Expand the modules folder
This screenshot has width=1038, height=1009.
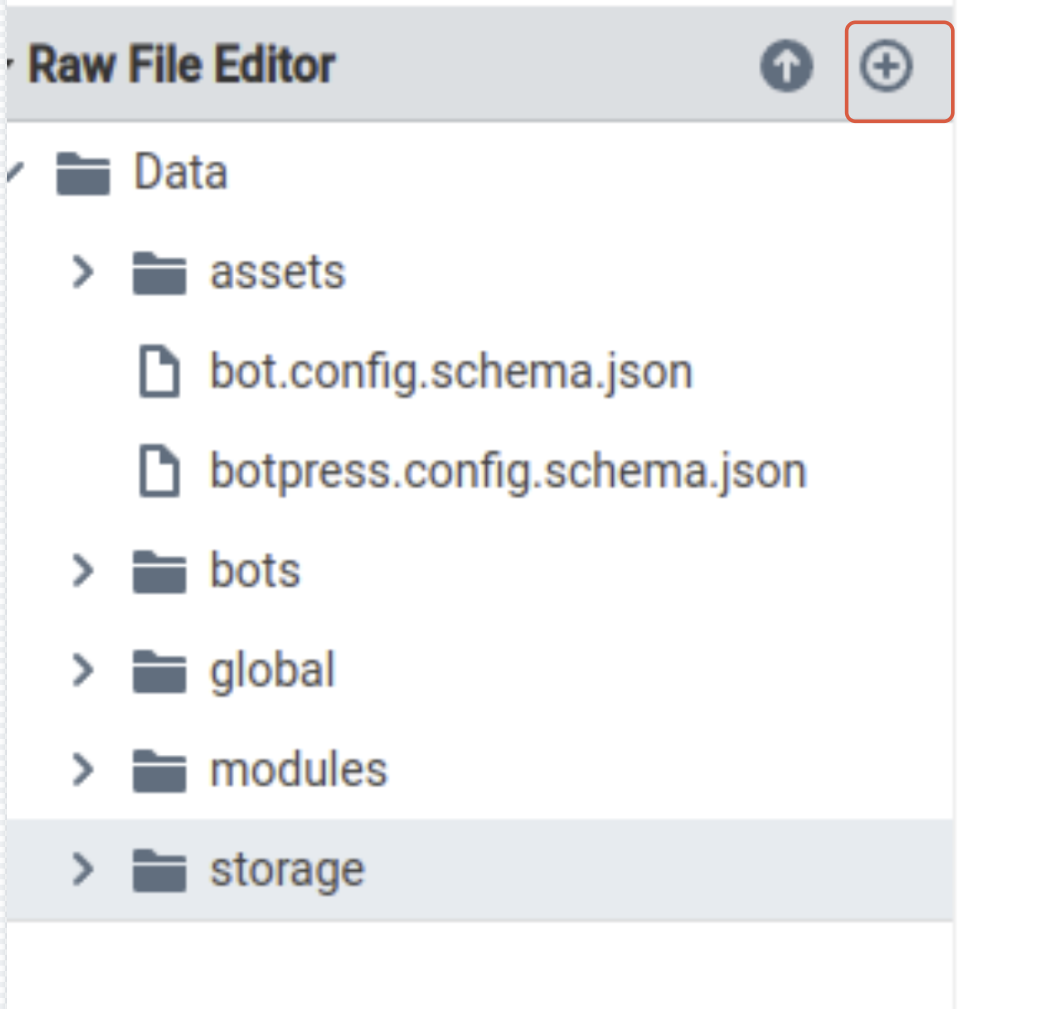click(83, 768)
